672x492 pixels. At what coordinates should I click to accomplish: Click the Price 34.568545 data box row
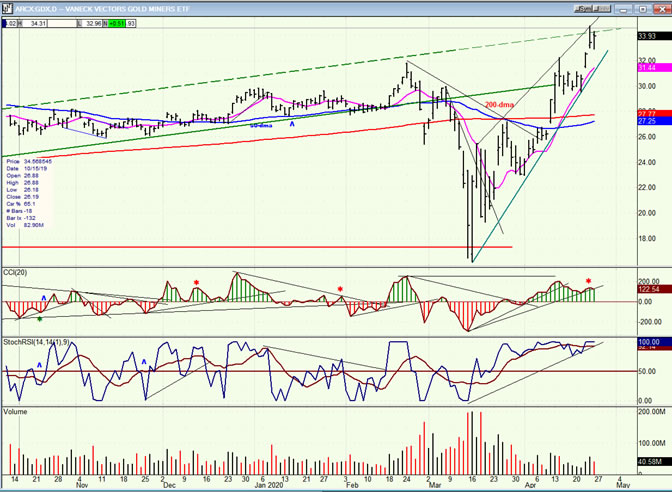(29, 162)
